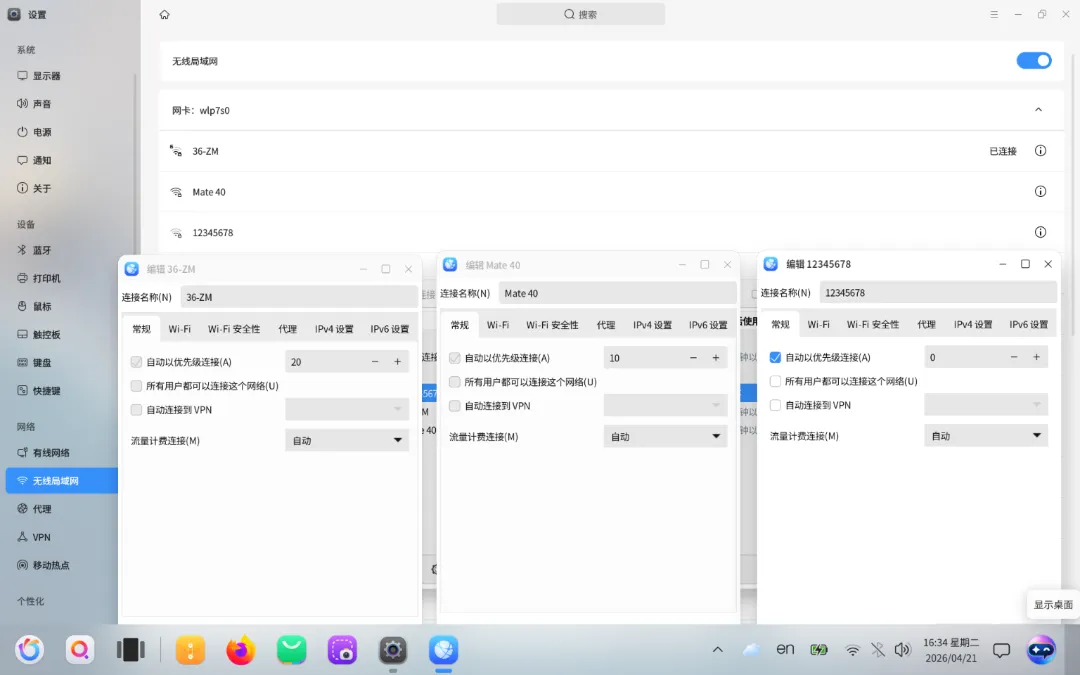Open the clock and date in taskbar
Screen dimensions: 1080x675
click(x=951, y=650)
